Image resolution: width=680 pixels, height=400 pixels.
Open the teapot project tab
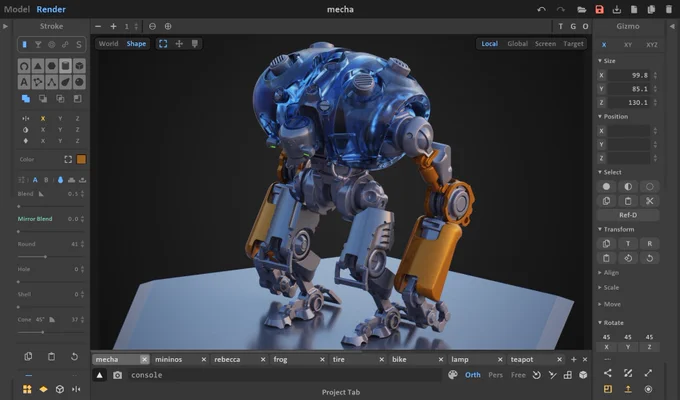pos(522,359)
